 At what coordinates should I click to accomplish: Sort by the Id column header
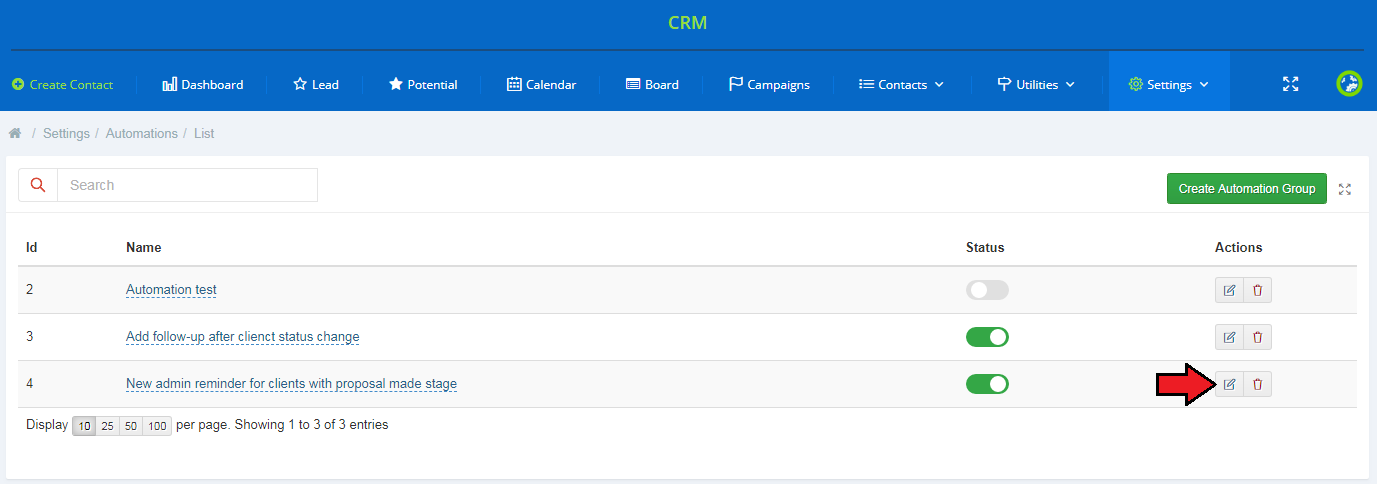32,247
